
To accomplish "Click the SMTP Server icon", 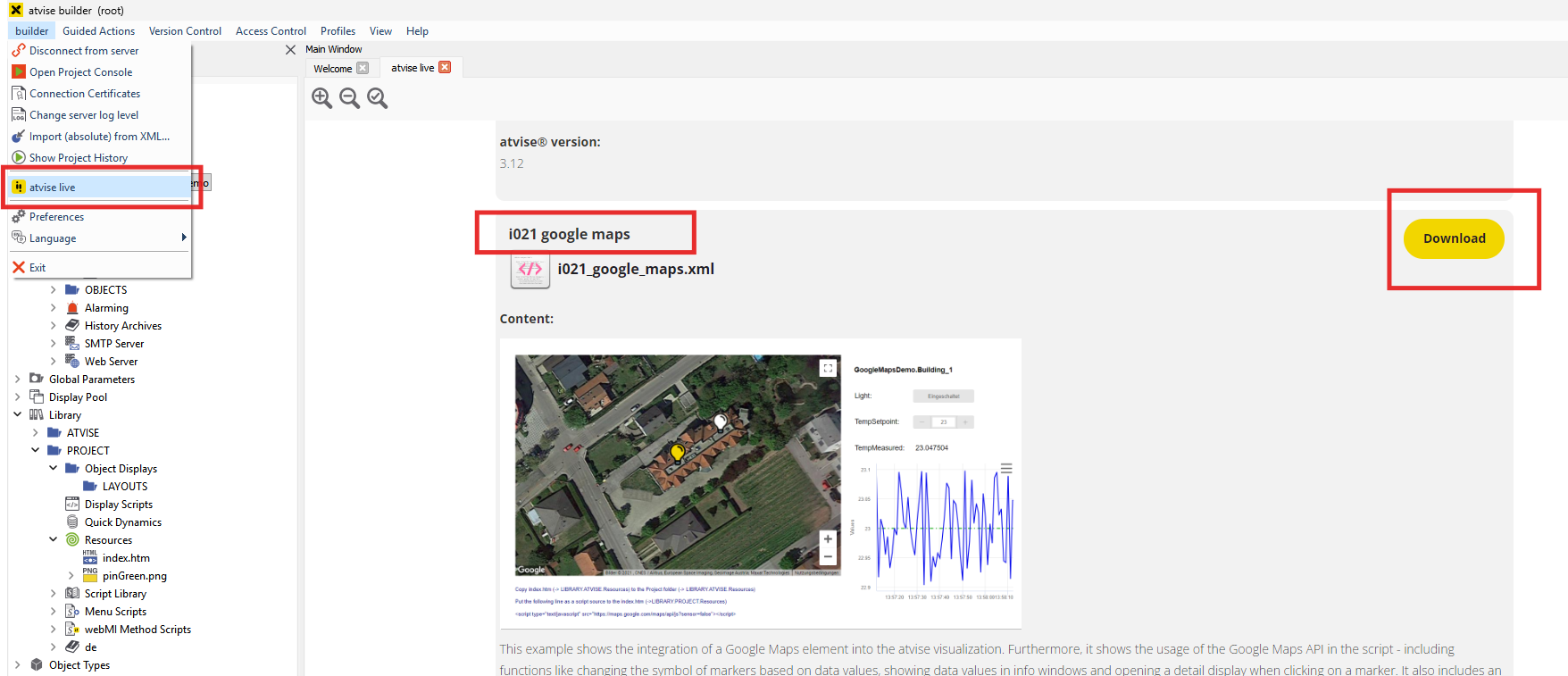I will click(x=72, y=344).
